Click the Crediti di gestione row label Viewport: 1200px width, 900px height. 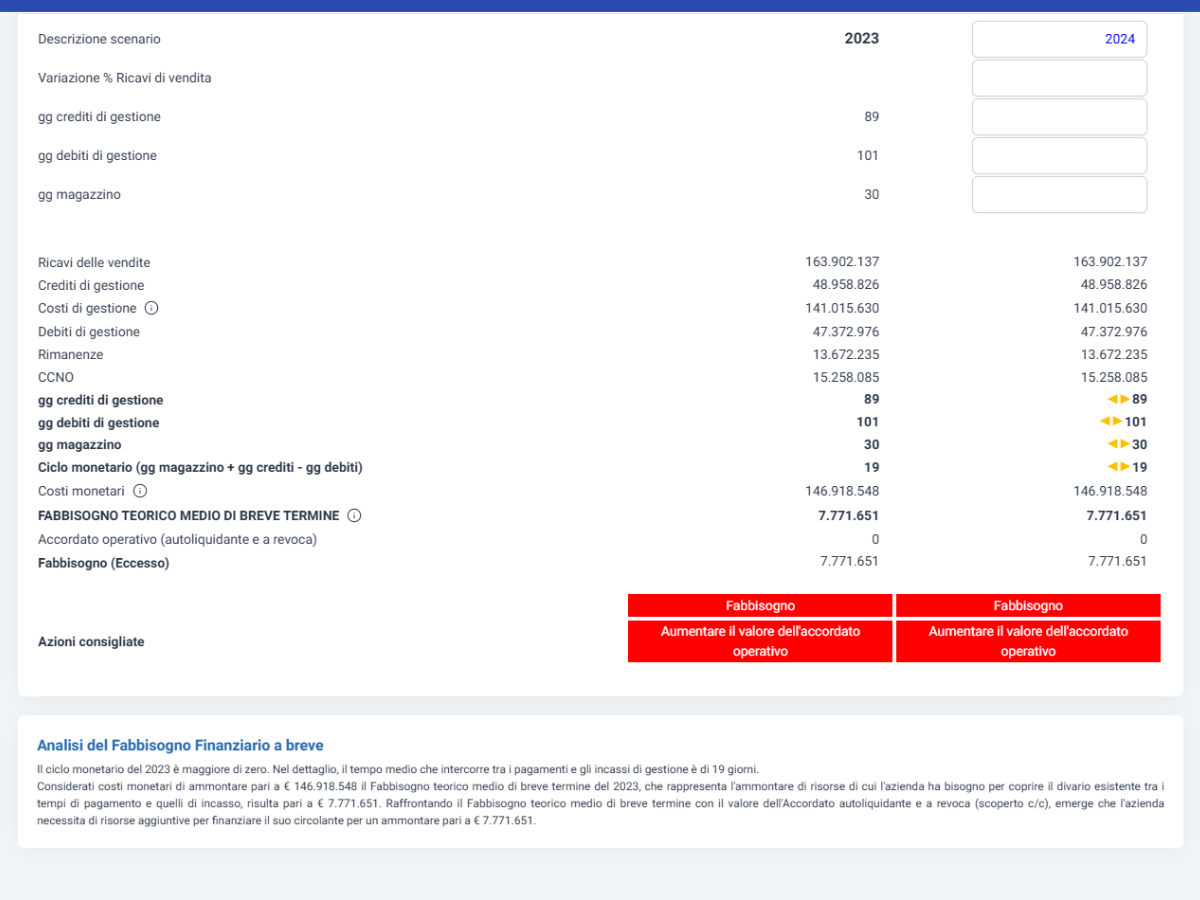point(91,286)
